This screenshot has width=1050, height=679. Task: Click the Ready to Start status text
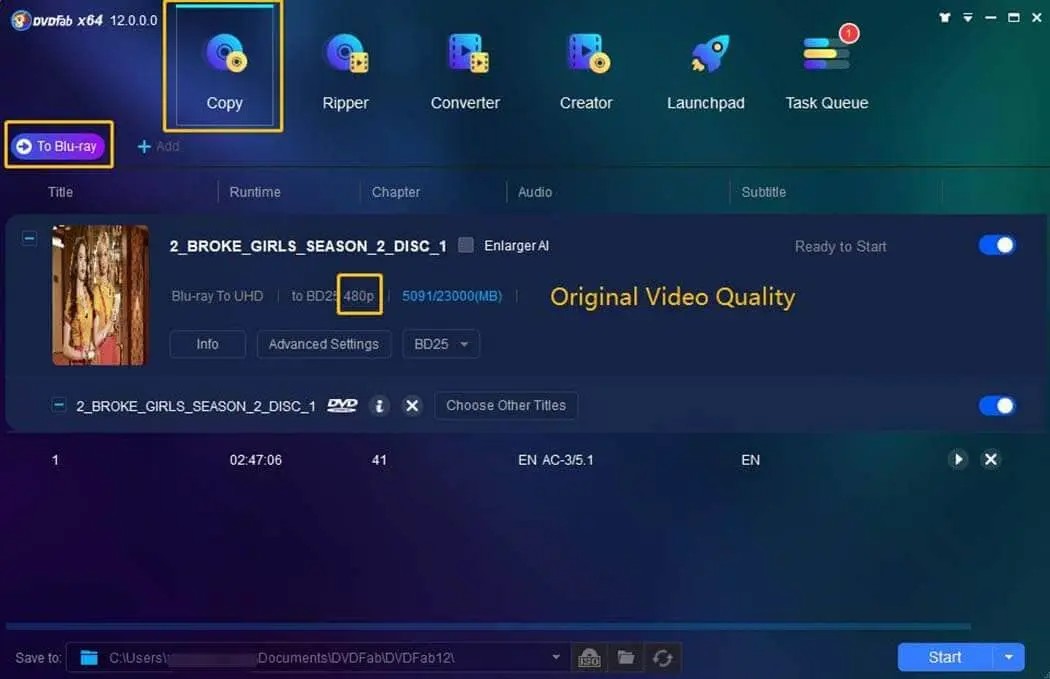pos(840,246)
